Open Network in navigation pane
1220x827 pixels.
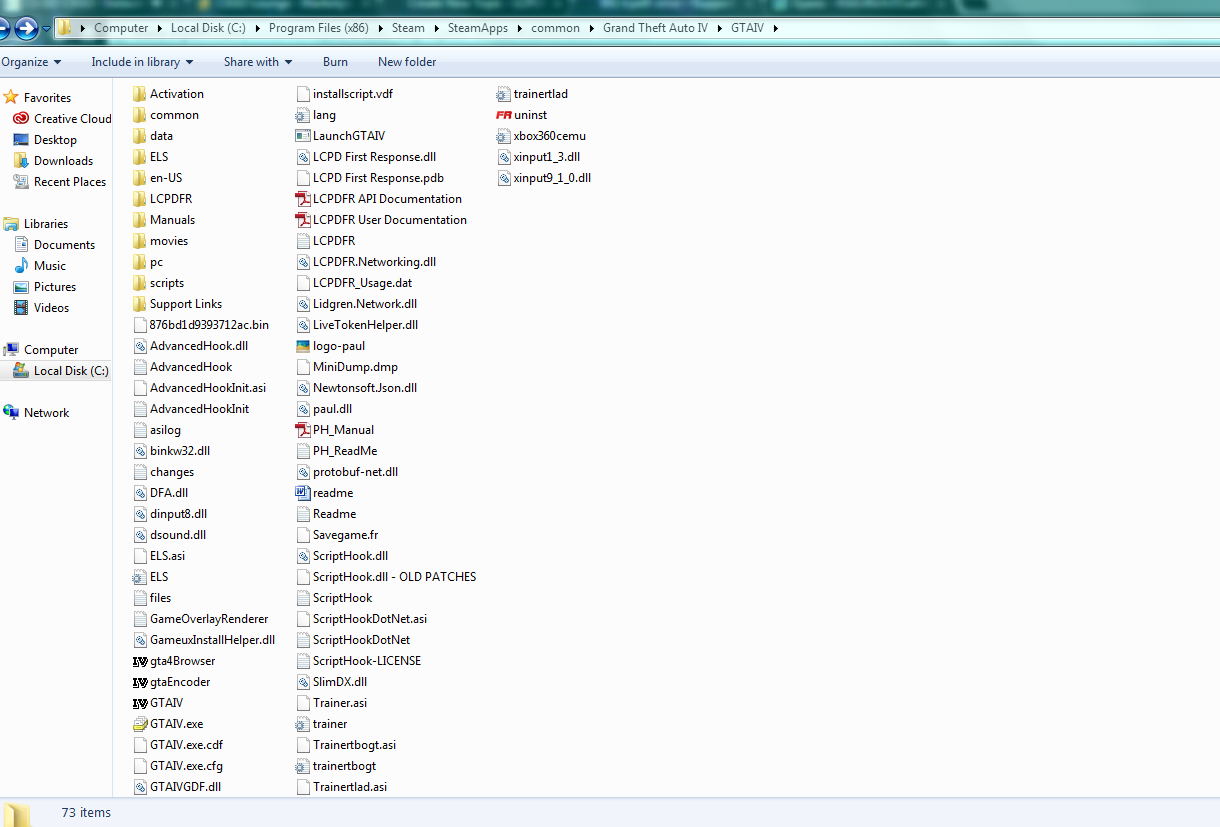36,412
